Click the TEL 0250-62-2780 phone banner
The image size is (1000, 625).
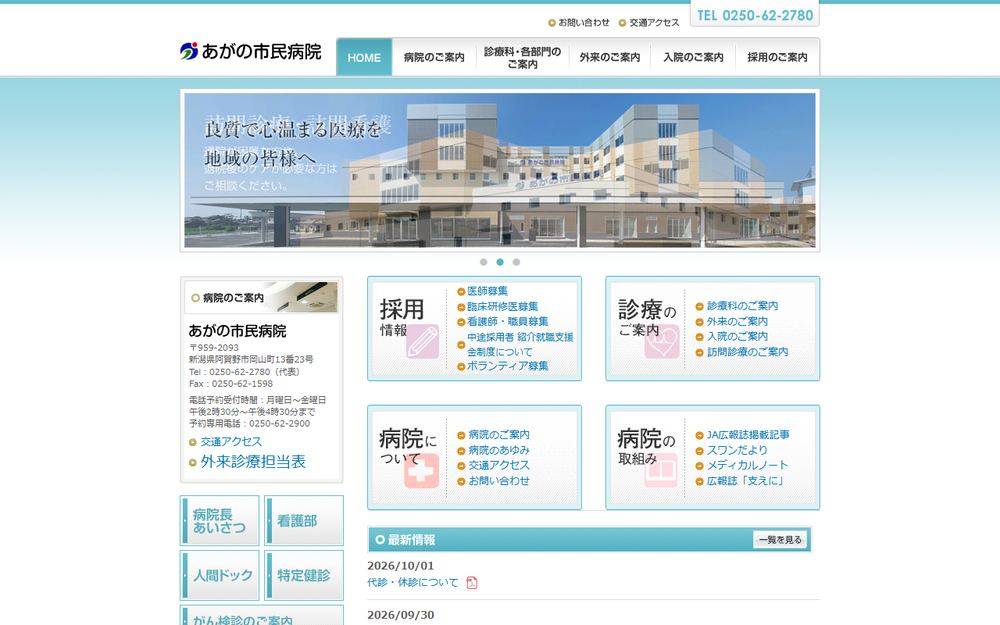[755, 15]
